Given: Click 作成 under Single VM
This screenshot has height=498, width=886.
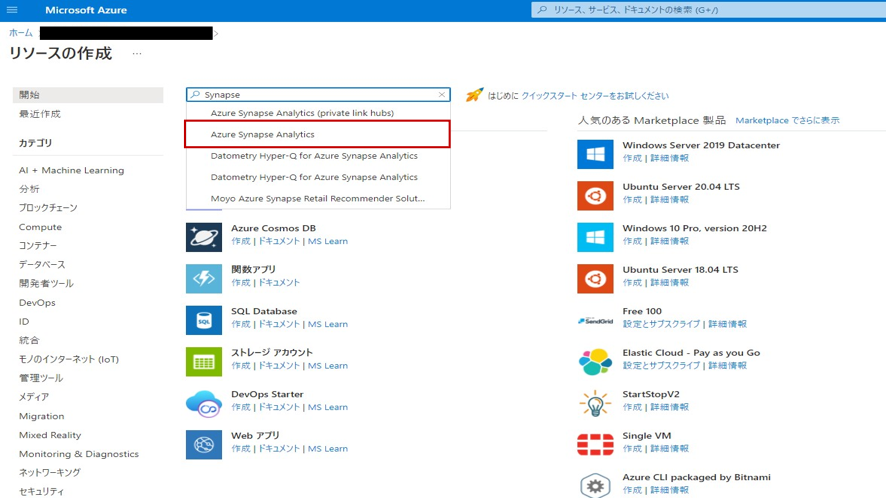Looking at the screenshot, I should click(x=632, y=449).
